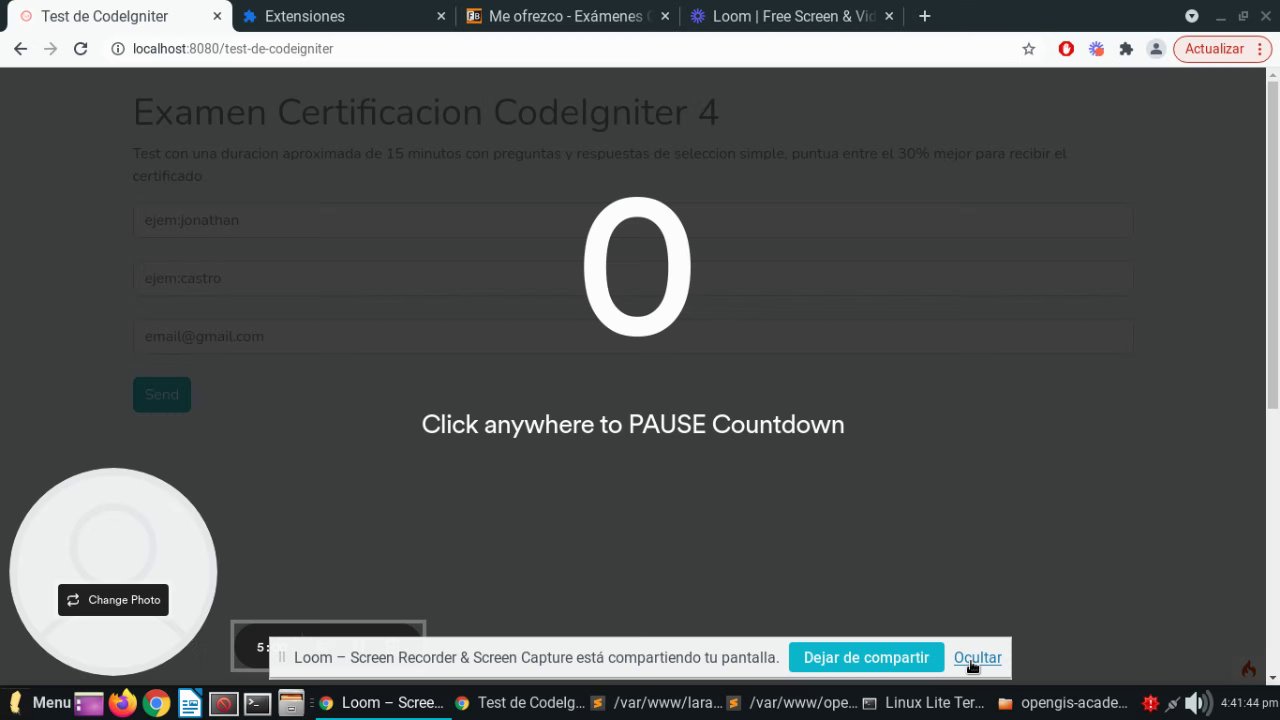Screen dimensions: 1280x720
Task: Switch to /var/www/ope... taskbar window
Action: pos(791,703)
